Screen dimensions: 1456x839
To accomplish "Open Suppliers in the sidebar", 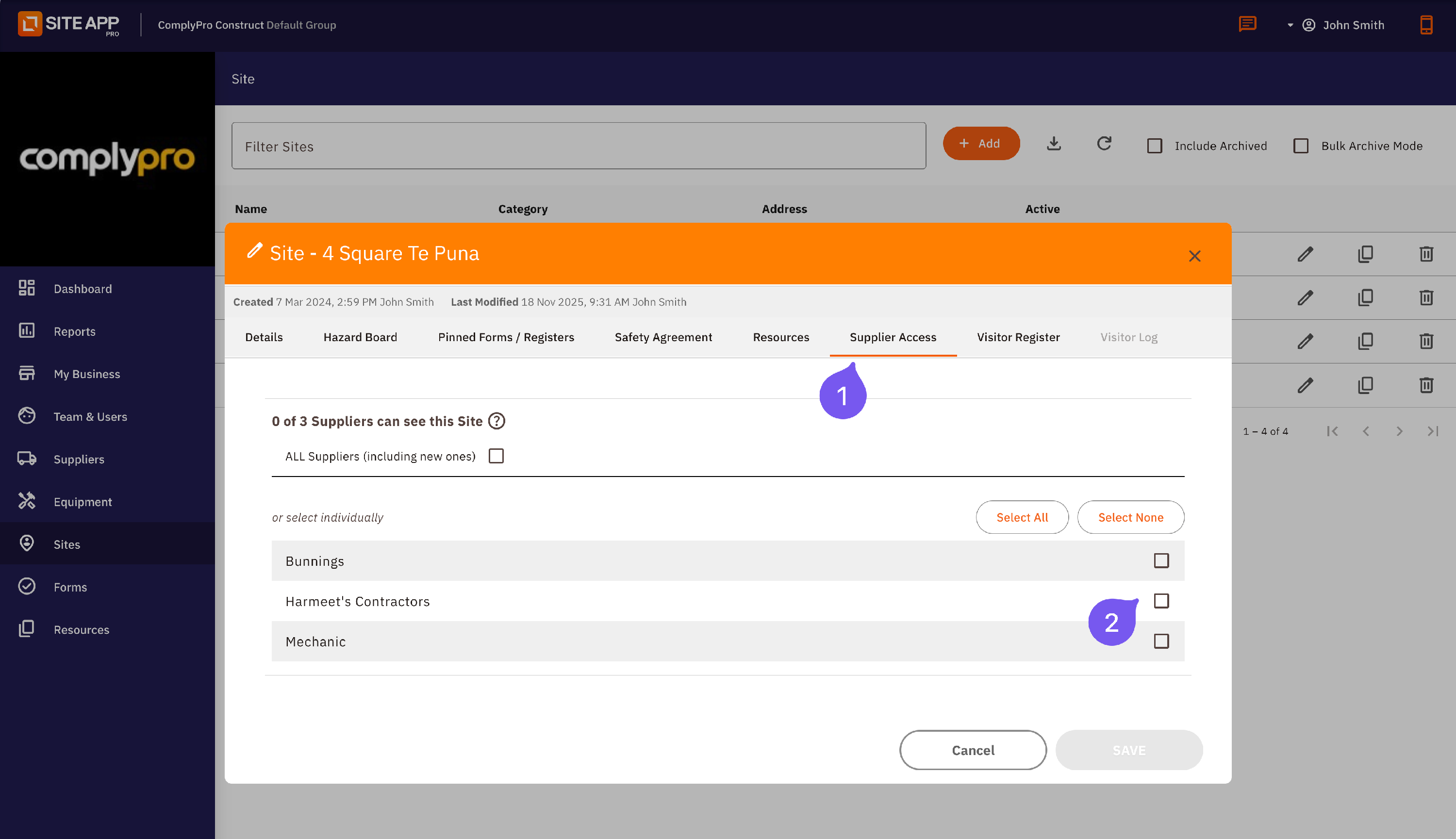I will [x=79, y=459].
